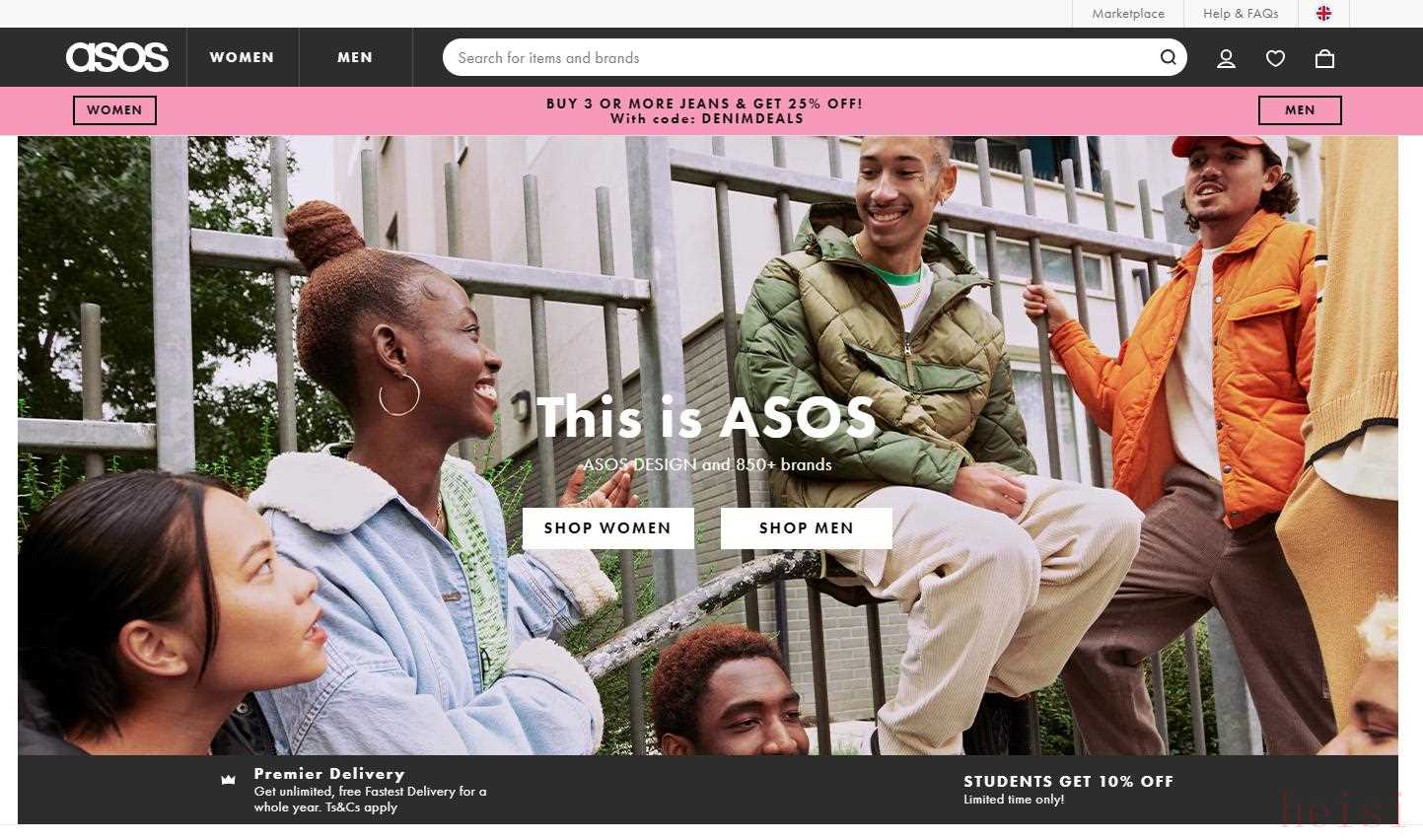Focus the search items and brands field
This screenshot has width=1423, height=840.
pos(799,57)
